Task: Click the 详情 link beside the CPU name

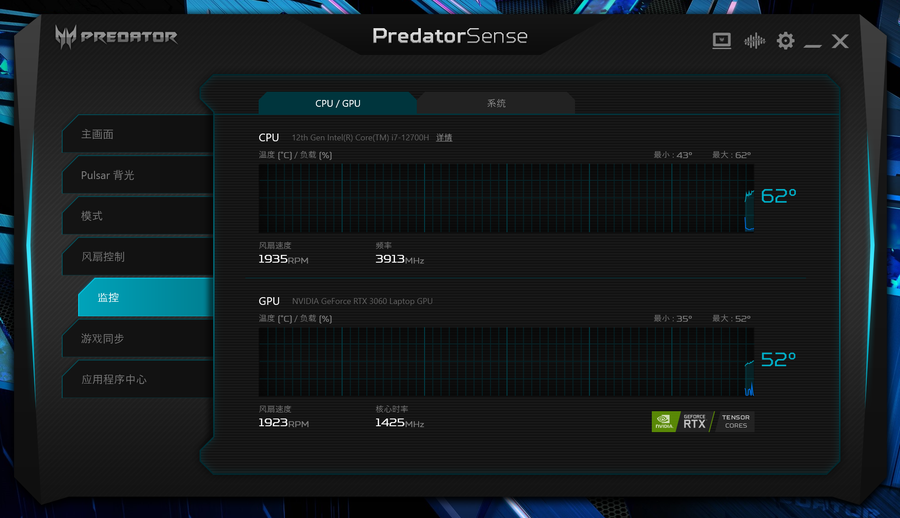Action: coord(444,138)
